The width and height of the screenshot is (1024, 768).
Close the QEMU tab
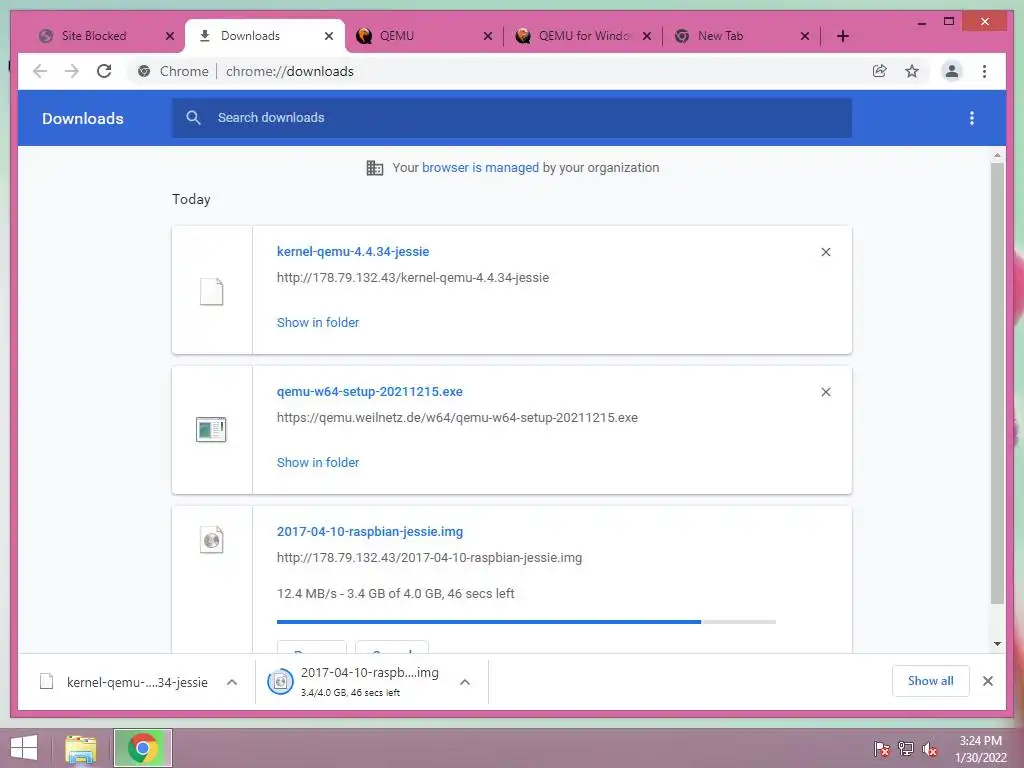pos(488,36)
